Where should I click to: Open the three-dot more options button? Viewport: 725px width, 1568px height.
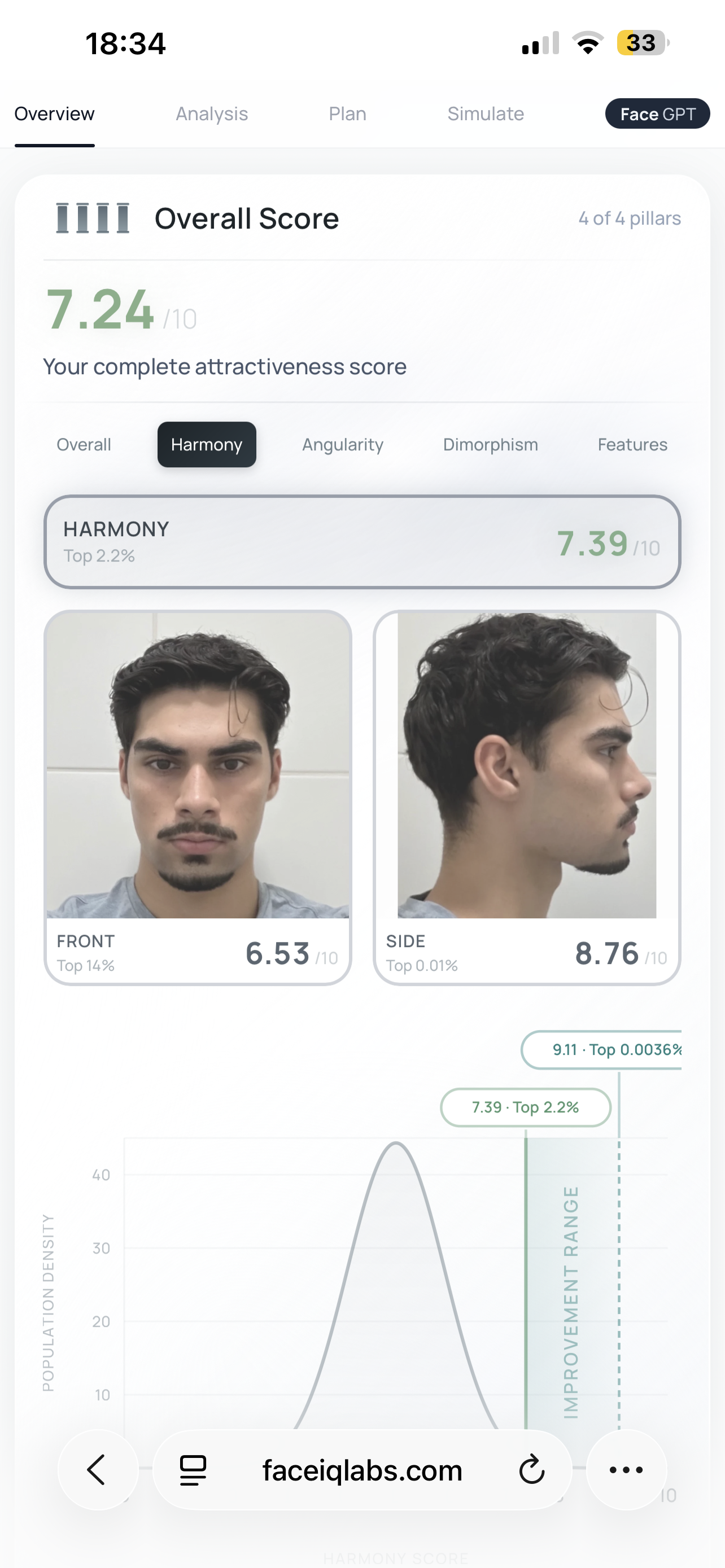click(626, 1470)
